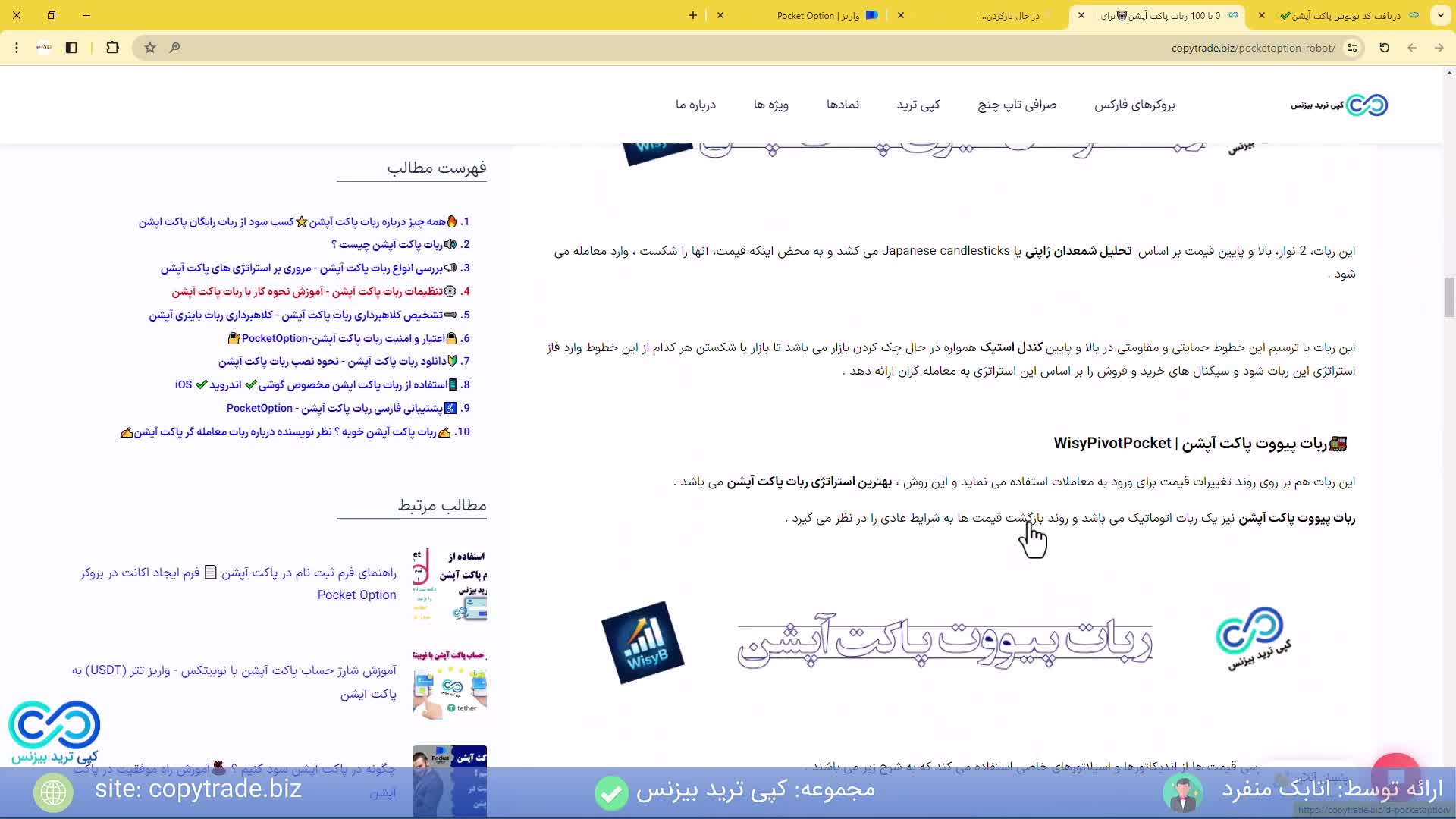Open the browser three-dot menu

click(16, 48)
